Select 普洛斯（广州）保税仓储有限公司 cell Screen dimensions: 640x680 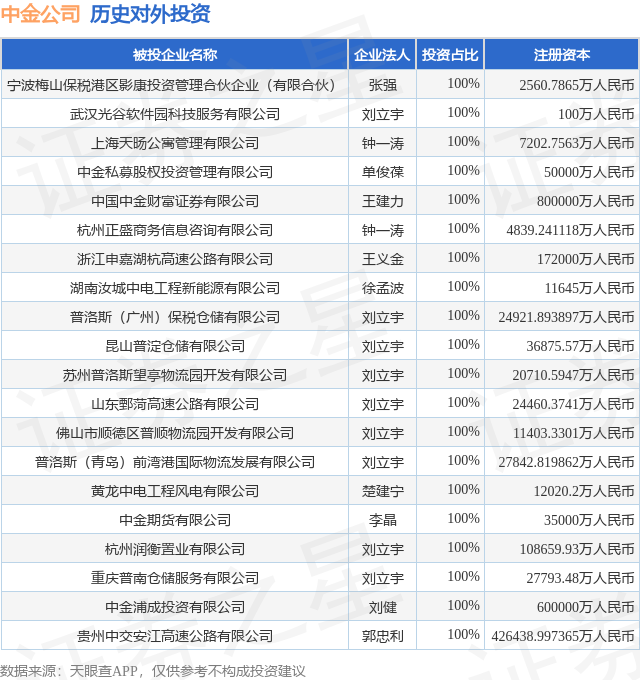coord(175,317)
